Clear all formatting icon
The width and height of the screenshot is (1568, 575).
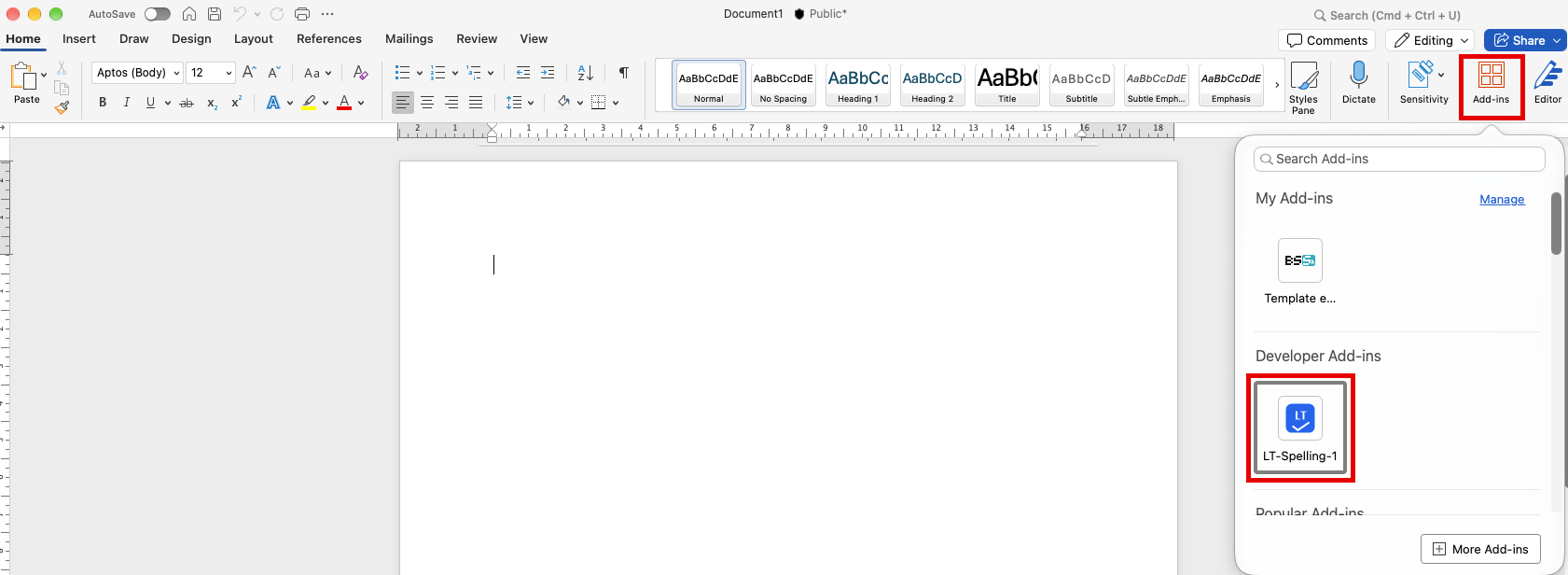pyautogui.click(x=361, y=72)
